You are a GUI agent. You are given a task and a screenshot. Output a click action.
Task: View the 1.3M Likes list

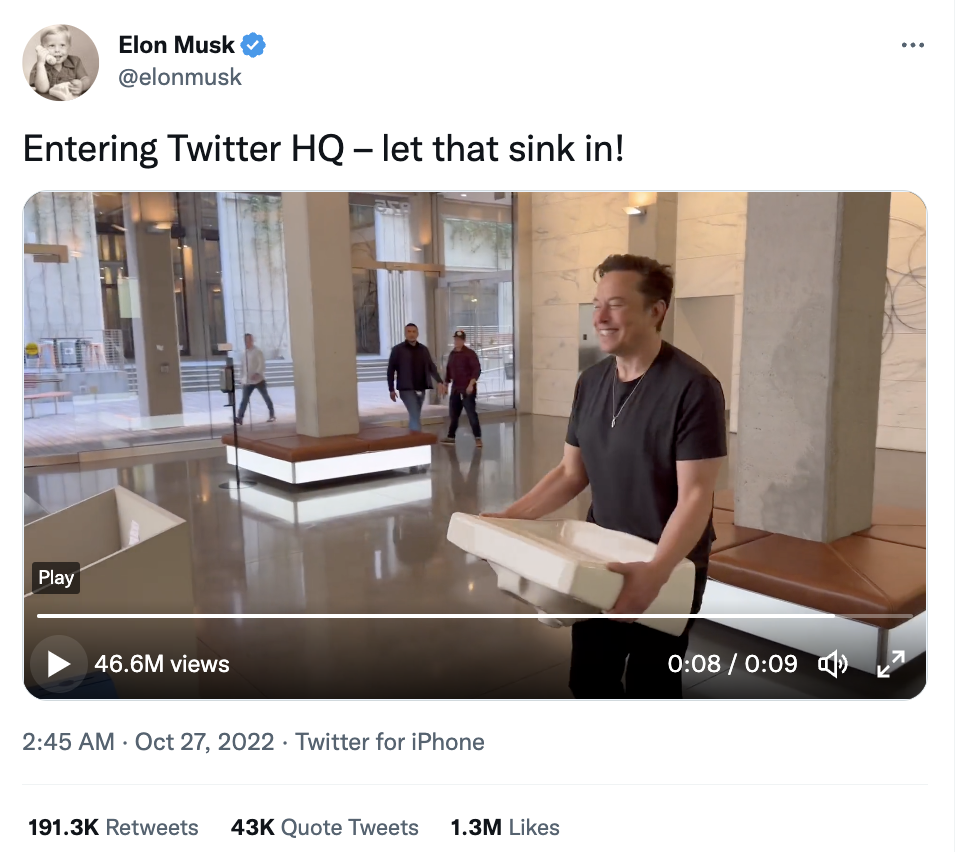point(505,828)
